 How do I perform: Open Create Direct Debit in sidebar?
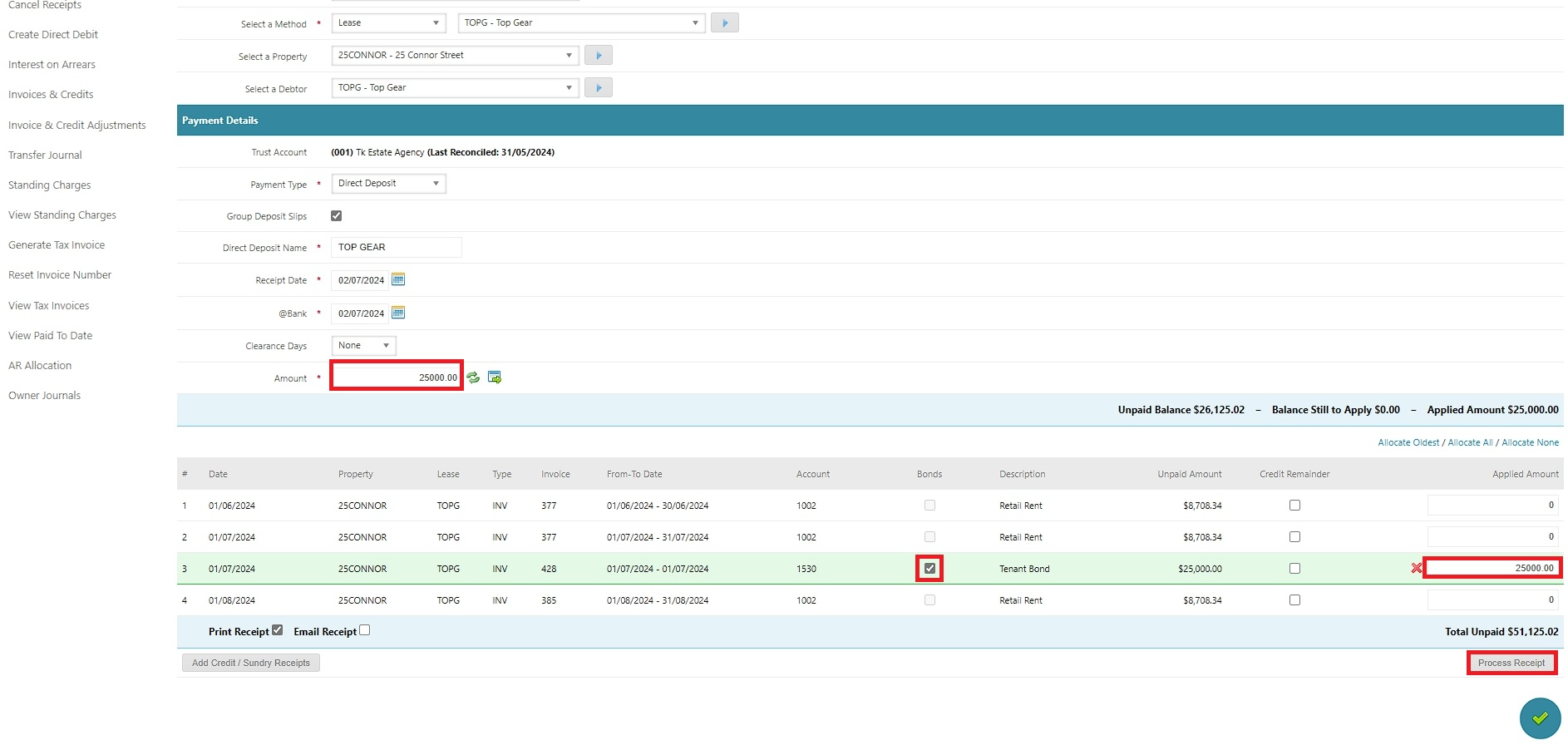point(53,35)
